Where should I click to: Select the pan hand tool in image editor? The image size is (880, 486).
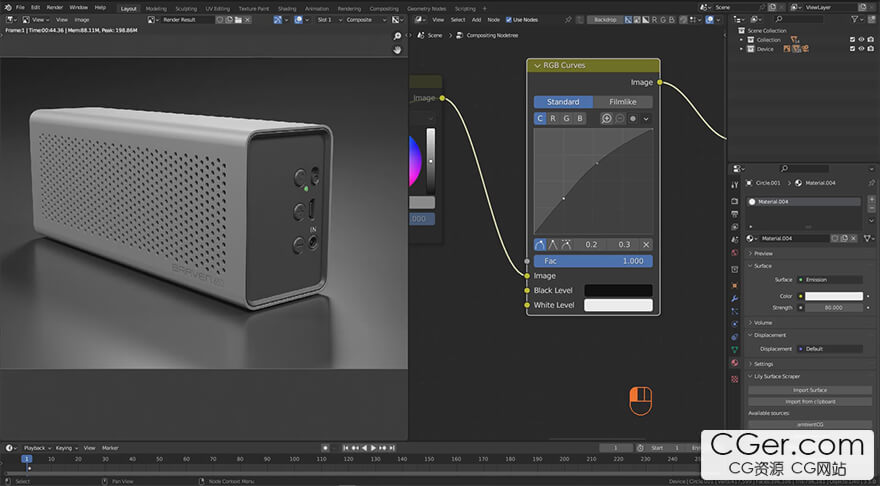point(397,50)
